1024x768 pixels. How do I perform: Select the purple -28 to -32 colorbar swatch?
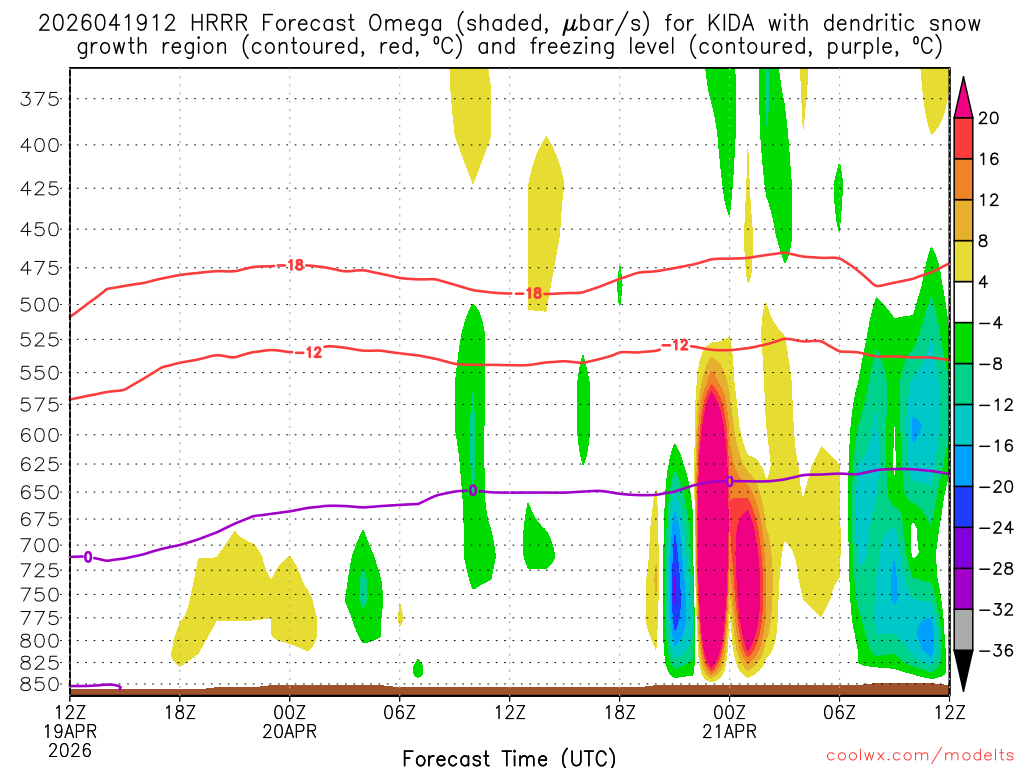tap(963, 588)
